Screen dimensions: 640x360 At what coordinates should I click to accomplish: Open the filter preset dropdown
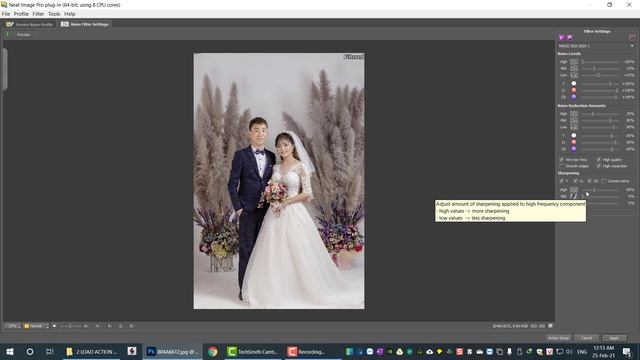(x=596, y=46)
